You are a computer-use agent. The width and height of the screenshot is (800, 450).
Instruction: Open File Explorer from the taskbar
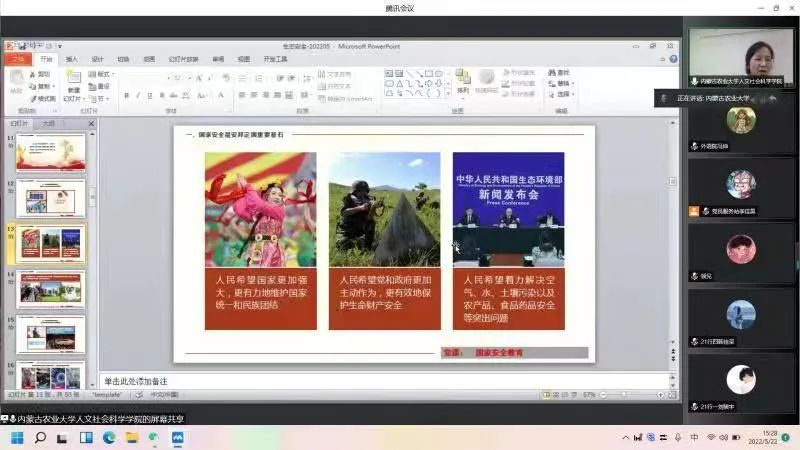tap(132, 438)
